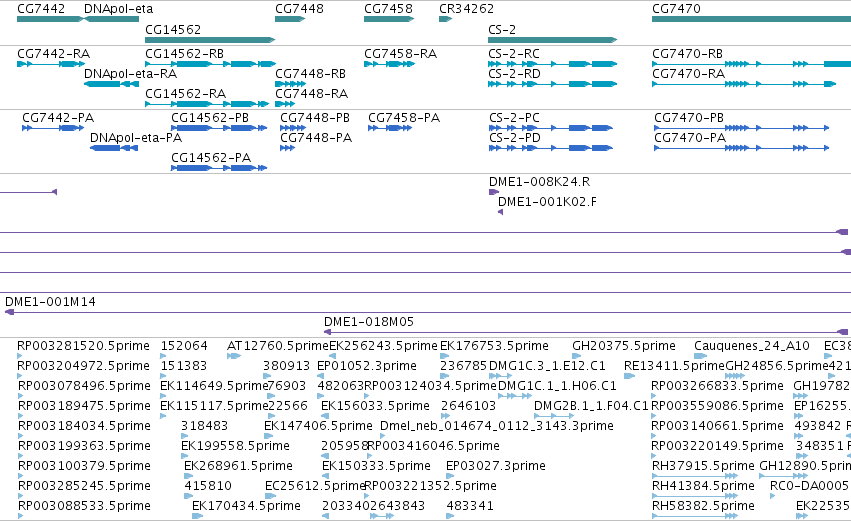Click the DNApol-eta gene label
Viewport: 851px width, 521px height.
pyautogui.click(x=118, y=9)
